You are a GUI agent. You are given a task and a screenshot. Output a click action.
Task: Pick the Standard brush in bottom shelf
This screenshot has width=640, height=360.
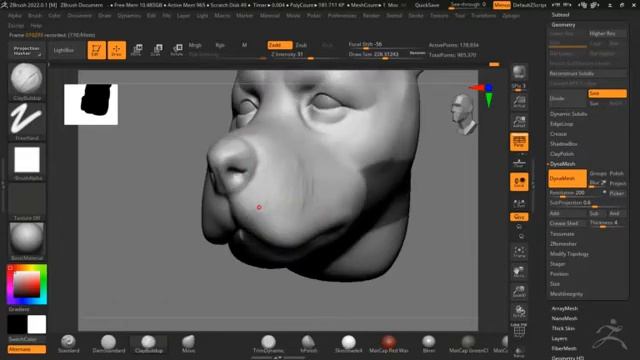[x=68, y=344]
